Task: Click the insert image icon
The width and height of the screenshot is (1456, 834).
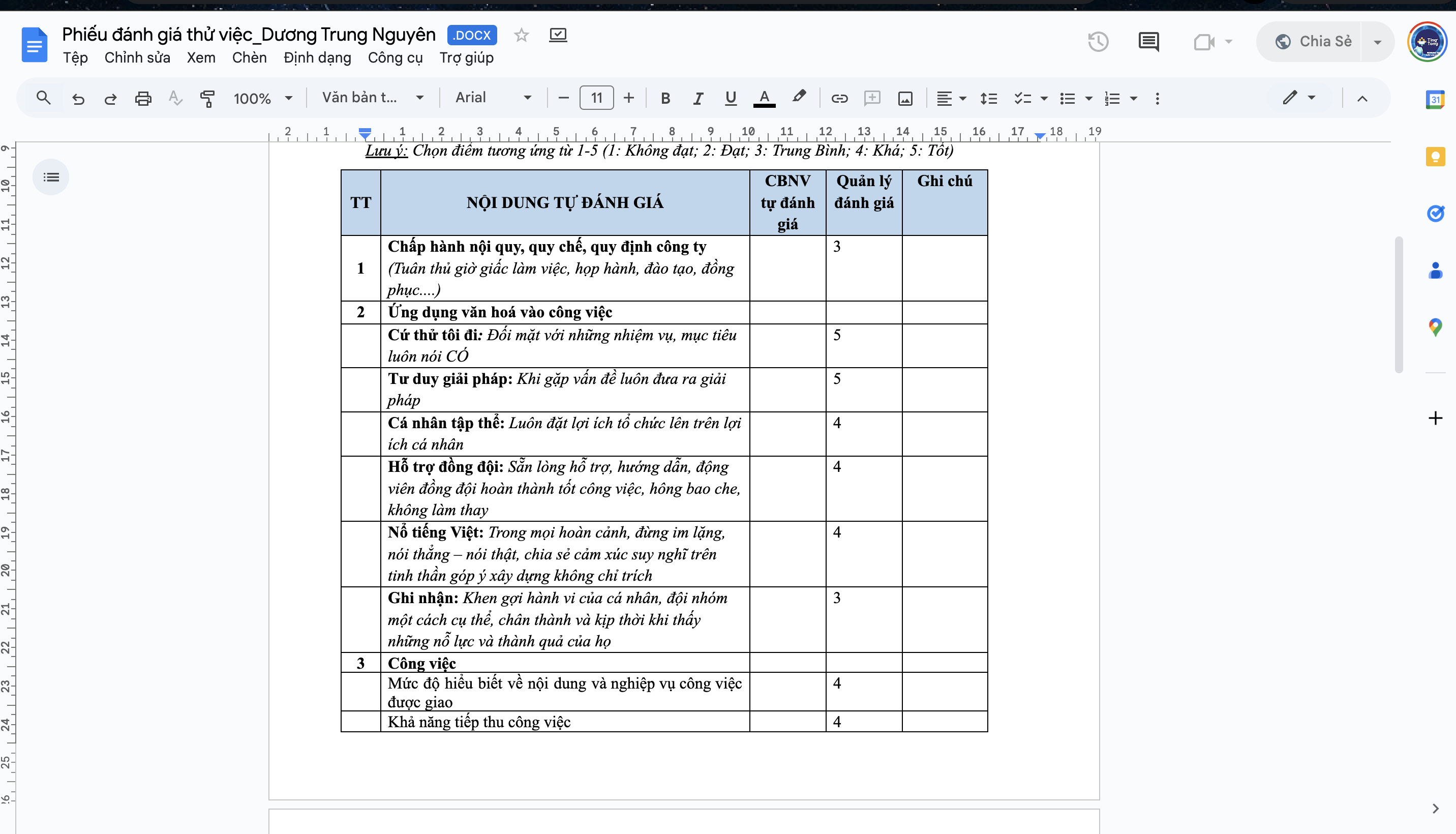Action: pyautogui.click(x=904, y=99)
